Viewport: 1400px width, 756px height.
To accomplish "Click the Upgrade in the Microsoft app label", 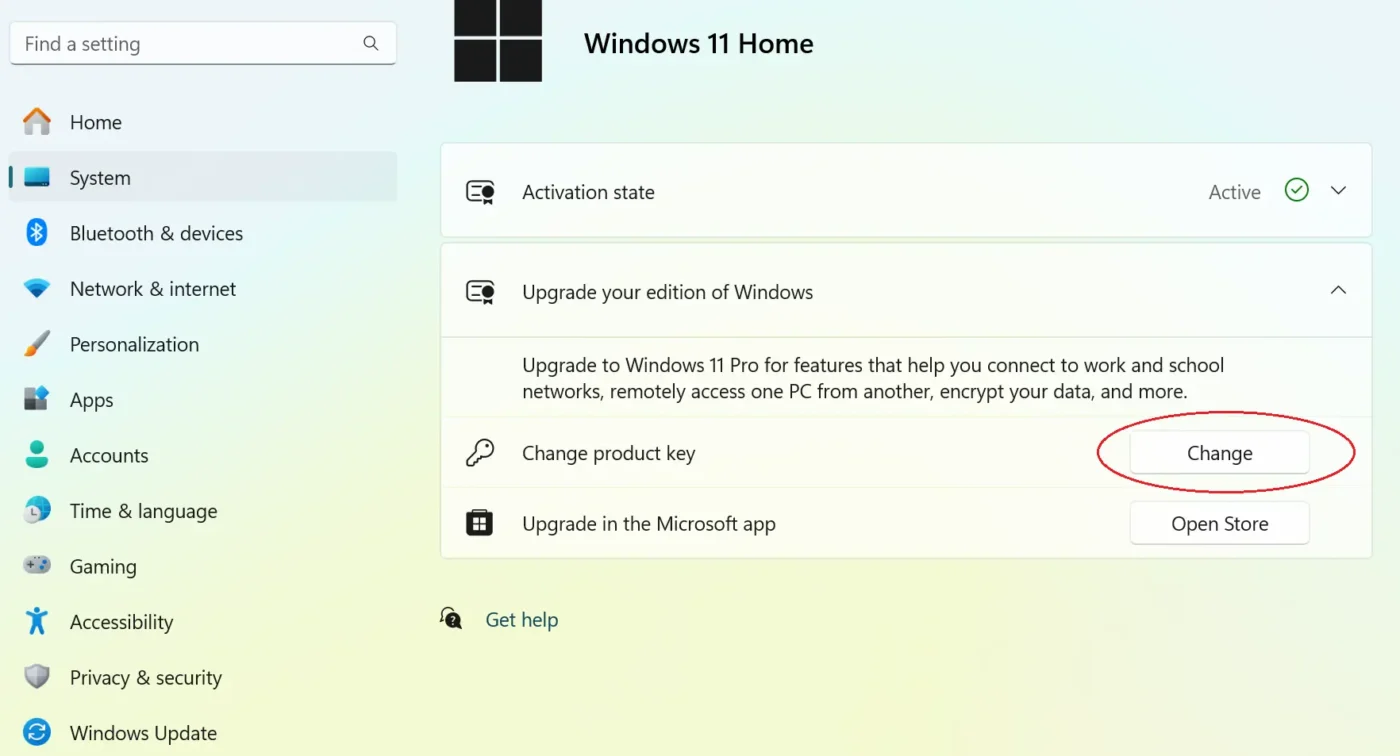I will [x=648, y=523].
